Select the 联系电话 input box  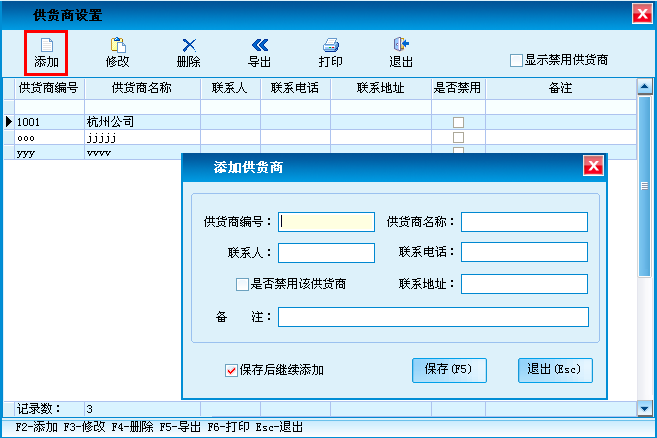pos(524,252)
